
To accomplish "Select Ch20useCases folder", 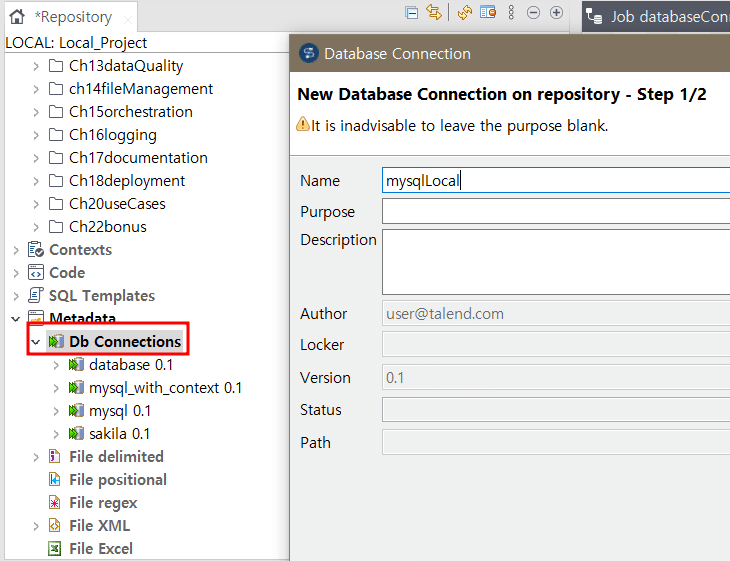I will click(117, 203).
